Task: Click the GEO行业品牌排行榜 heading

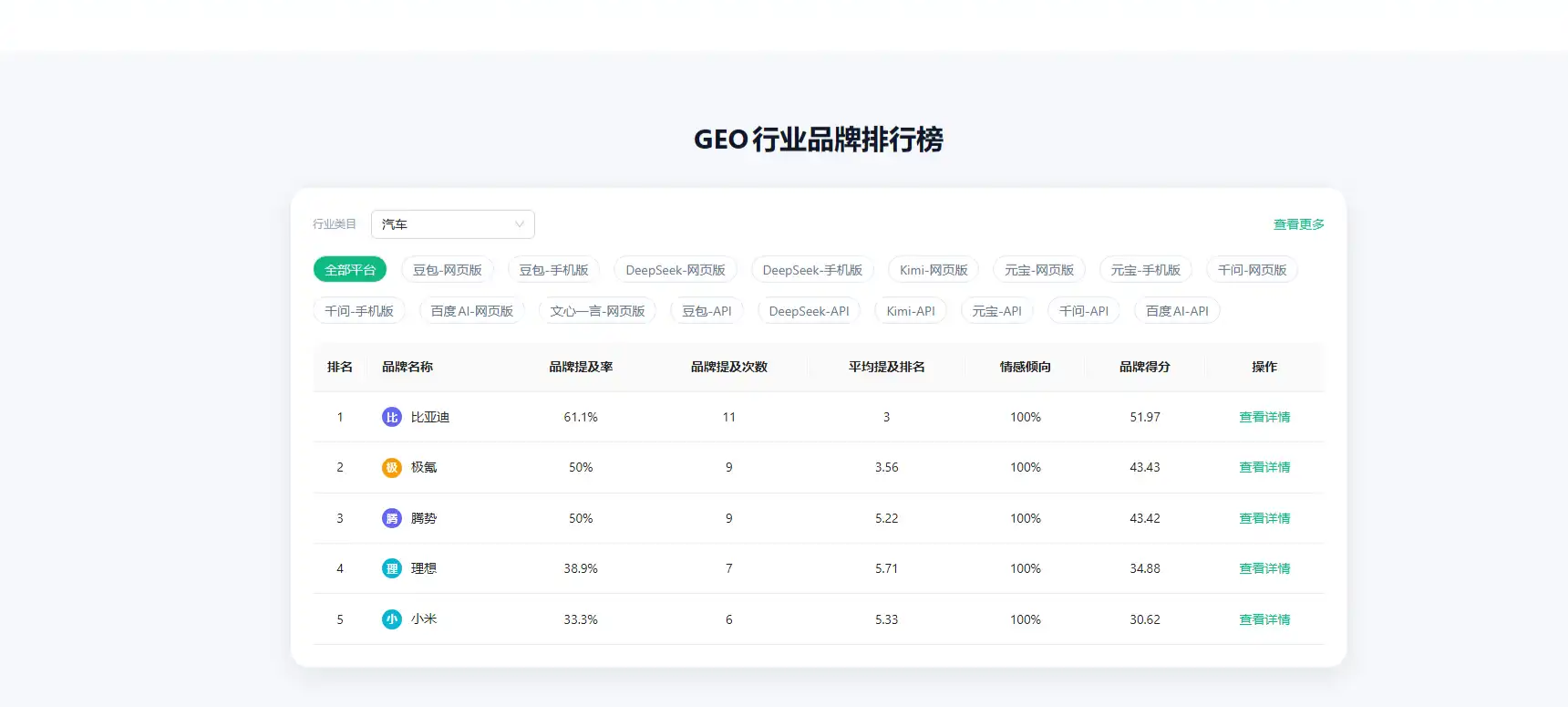Action: [x=819, y=140]
